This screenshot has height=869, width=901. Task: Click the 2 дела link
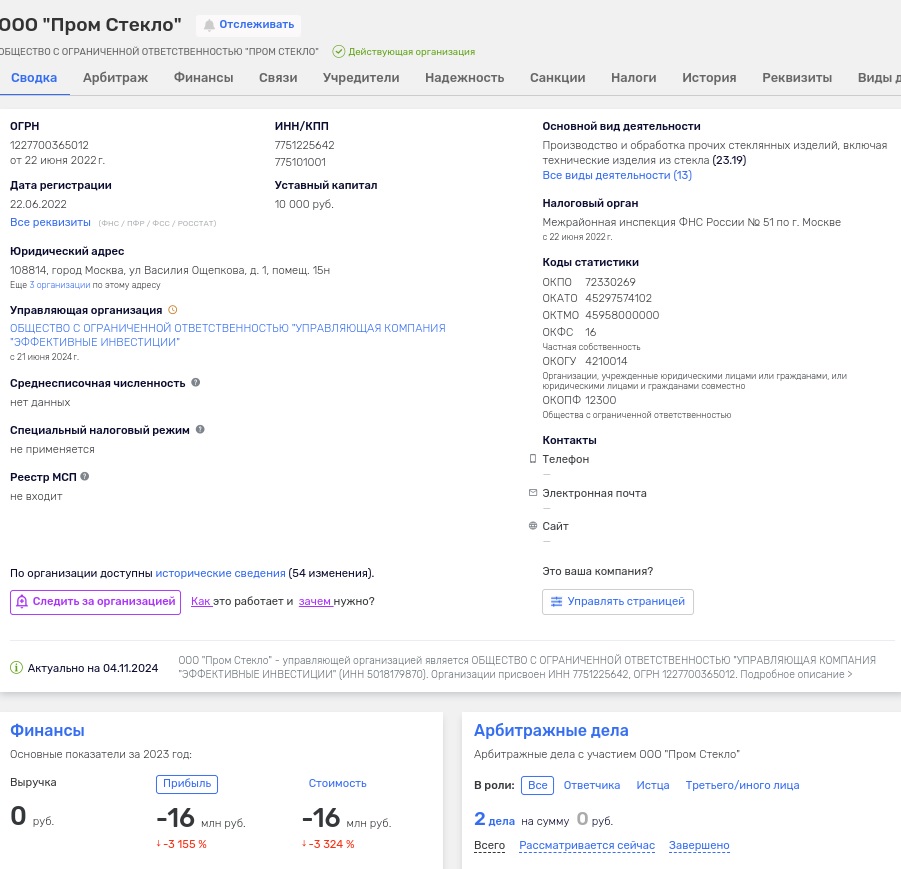[494, 820]
